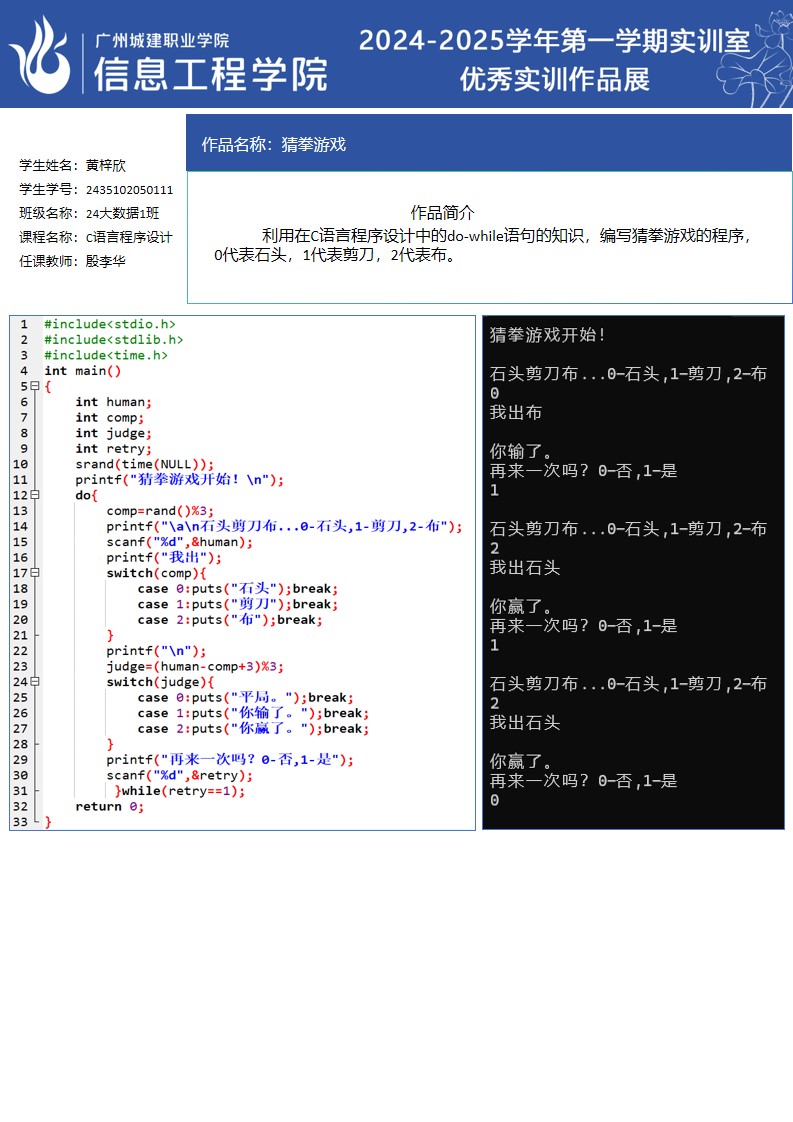Screen dimensions: 793x1122
Task: Click student ID 2435102050111
Action: 129,190
